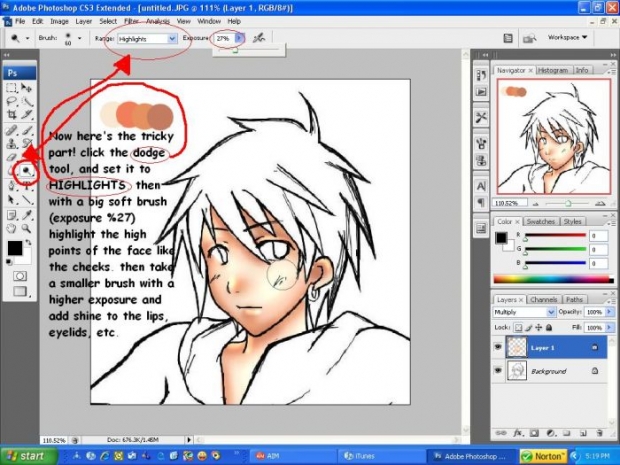The image size is (620, 465).
Task: Open the Brush preset picker arrow
Action: pos(79,38)
